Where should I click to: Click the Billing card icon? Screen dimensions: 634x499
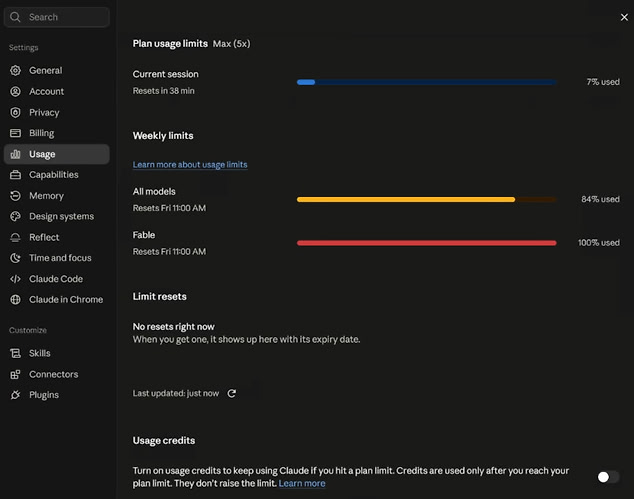click(x=15, y=133)
